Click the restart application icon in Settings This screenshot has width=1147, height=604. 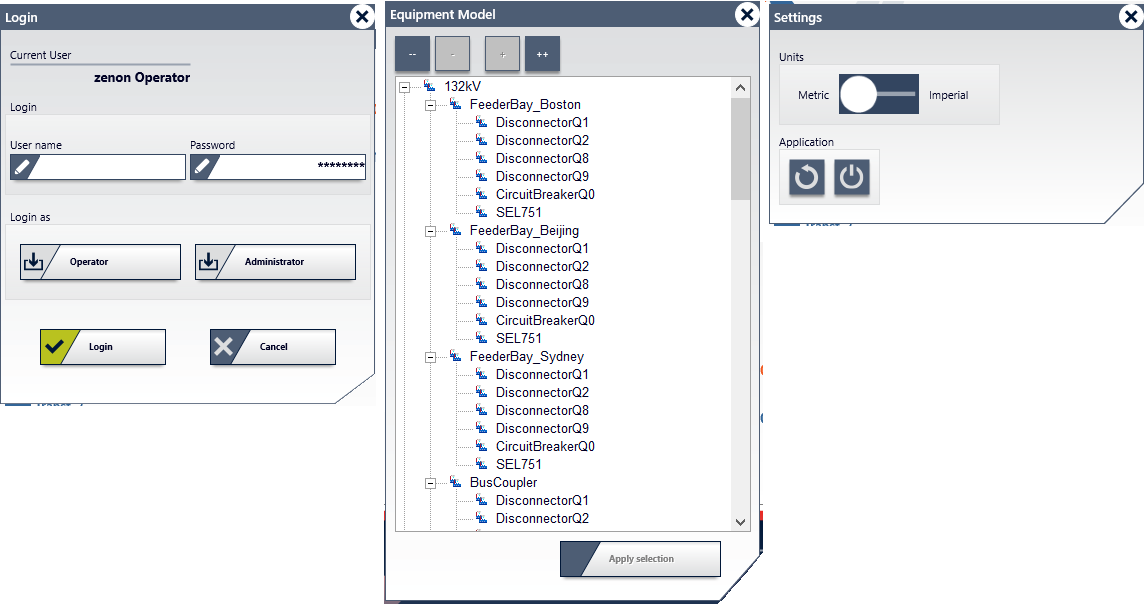click(806, 178)
